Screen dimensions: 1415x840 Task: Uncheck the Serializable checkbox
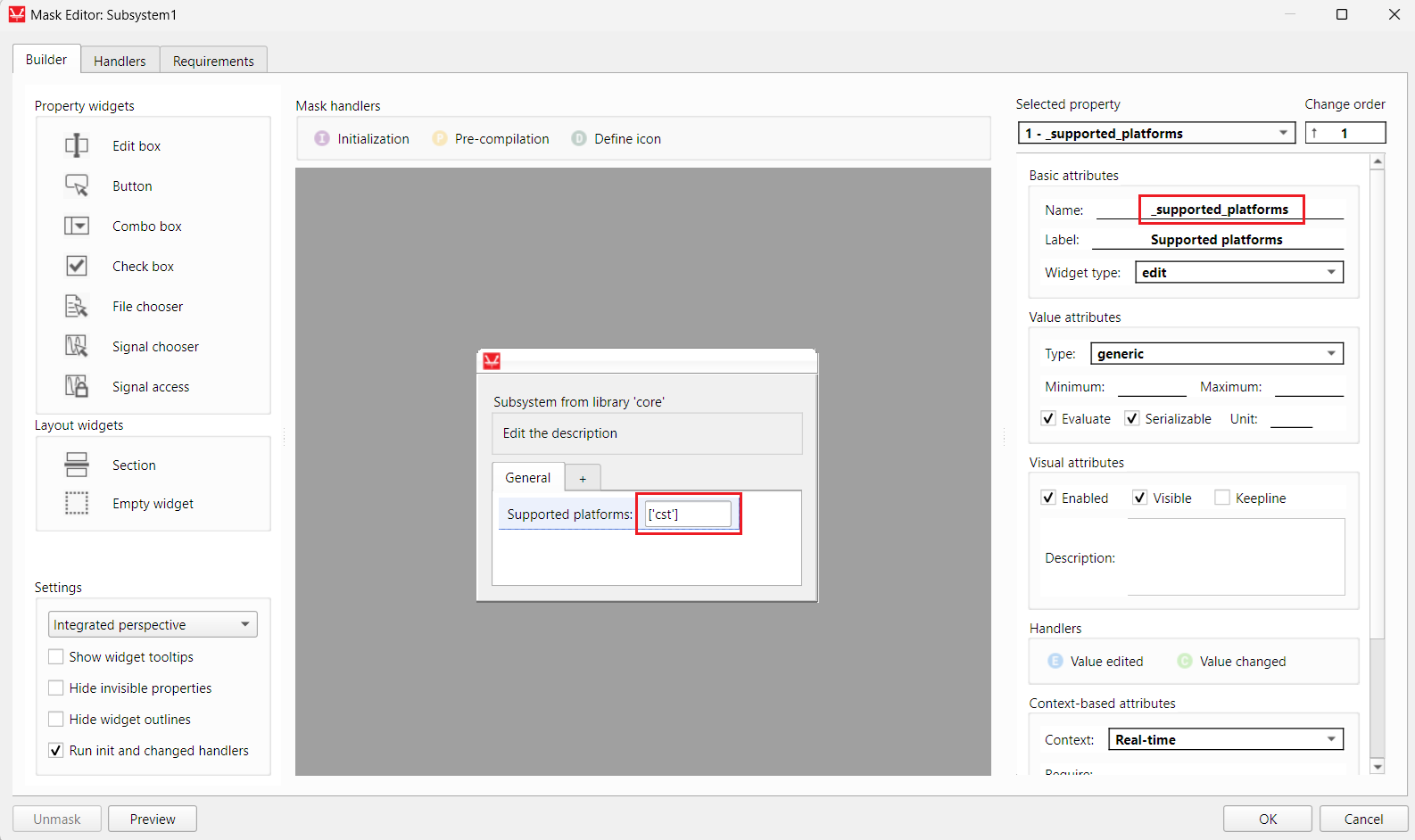click(1131, 418)
